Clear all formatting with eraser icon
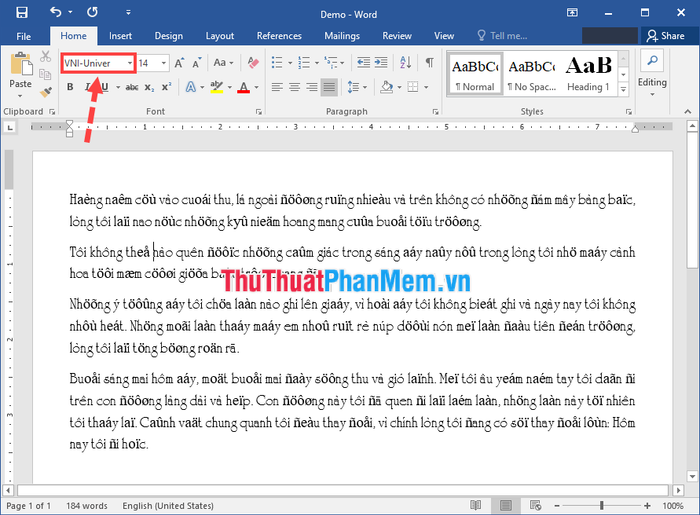The image size is (700, 515). click(x=253, y=63)
